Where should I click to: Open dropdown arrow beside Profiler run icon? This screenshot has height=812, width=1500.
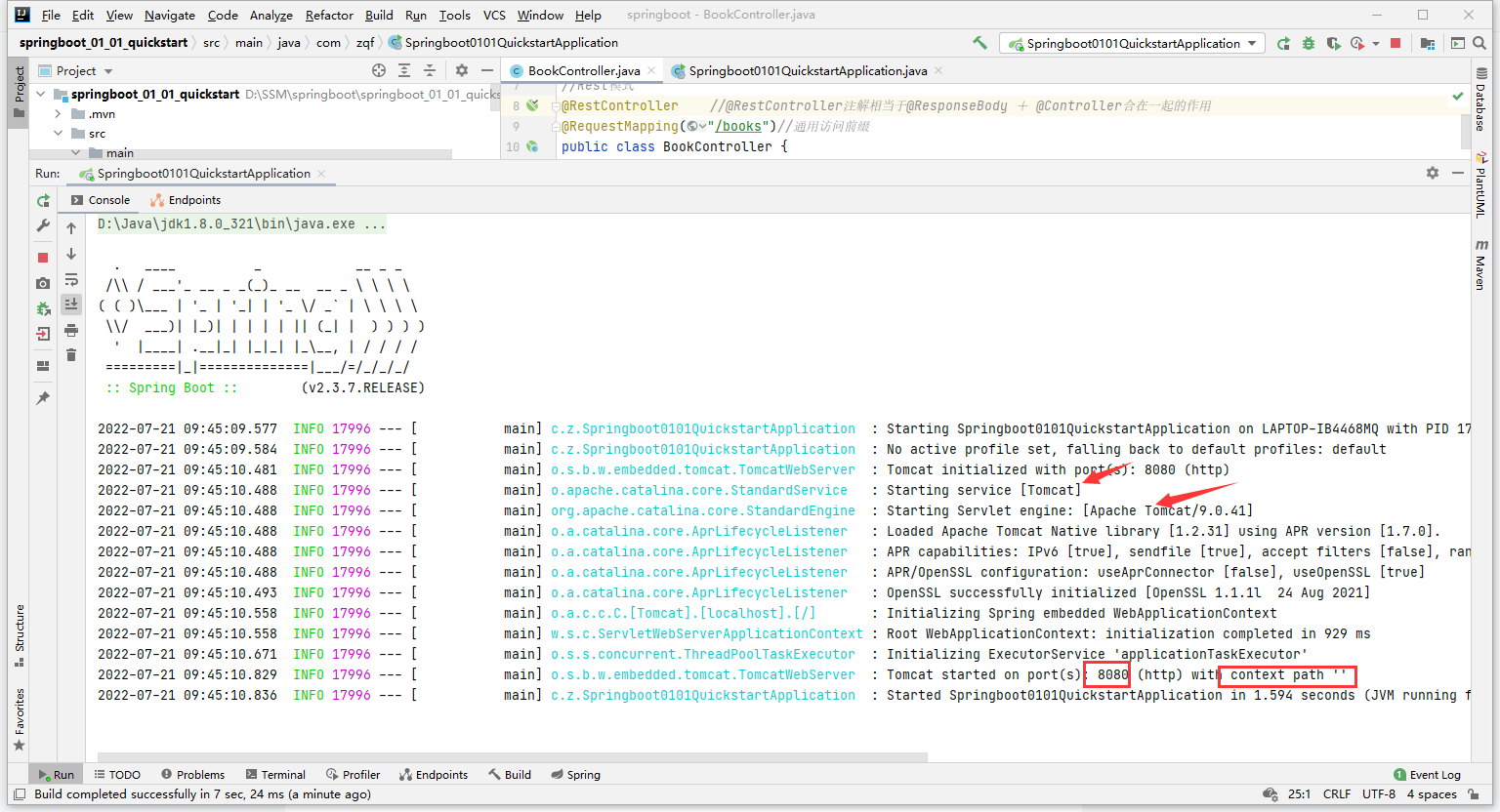coord(1375,44)
